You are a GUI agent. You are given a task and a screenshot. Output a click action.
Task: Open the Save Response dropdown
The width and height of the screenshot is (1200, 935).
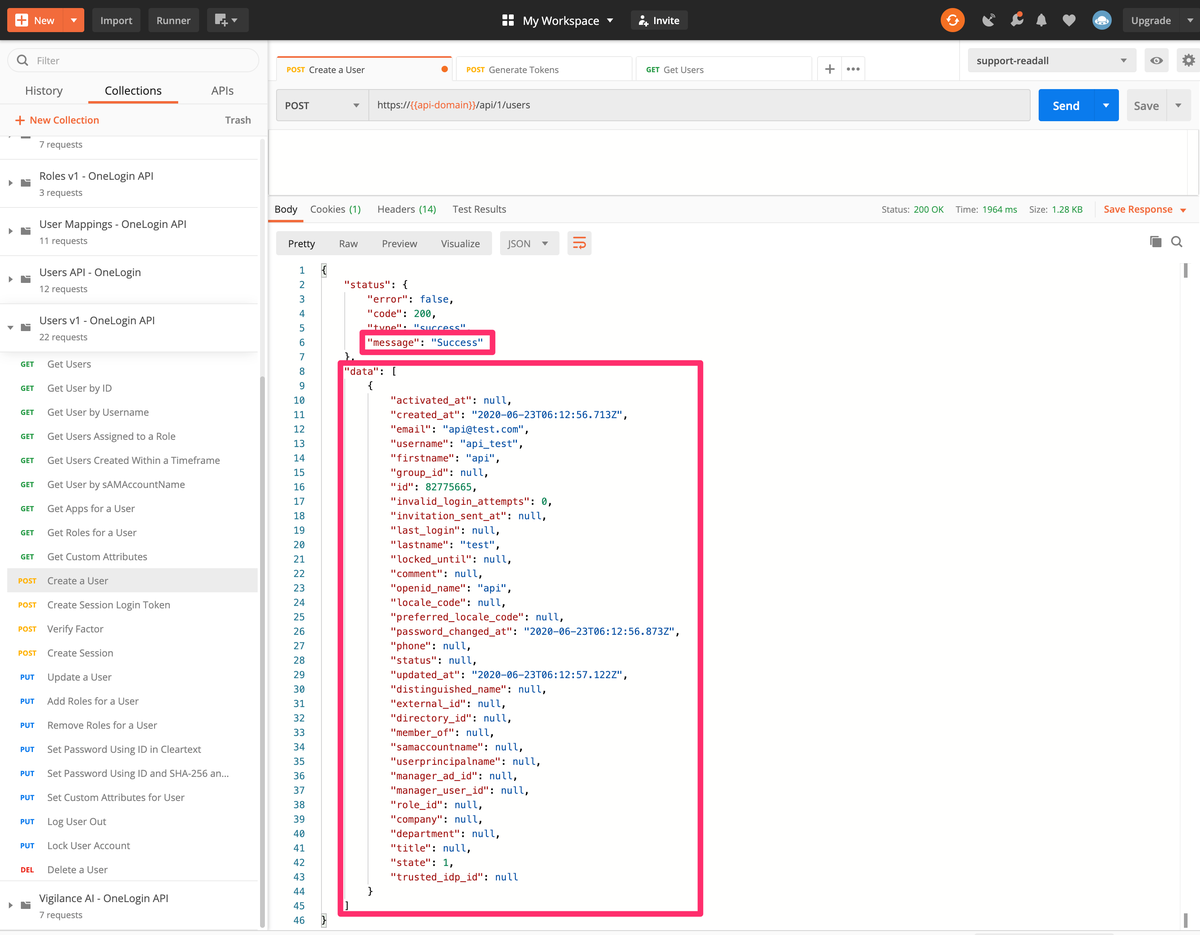pyautogui.click(x=1145, y=209)
